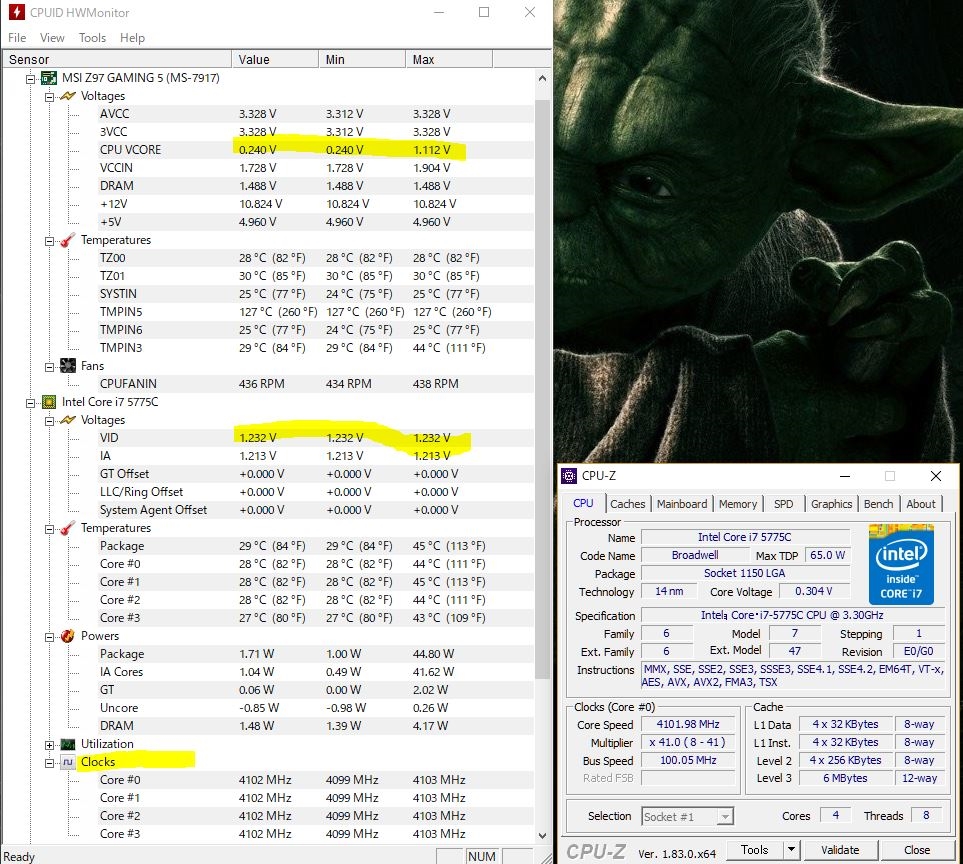
Task: Collapse the Fans node
Action: tap(49, 367)
